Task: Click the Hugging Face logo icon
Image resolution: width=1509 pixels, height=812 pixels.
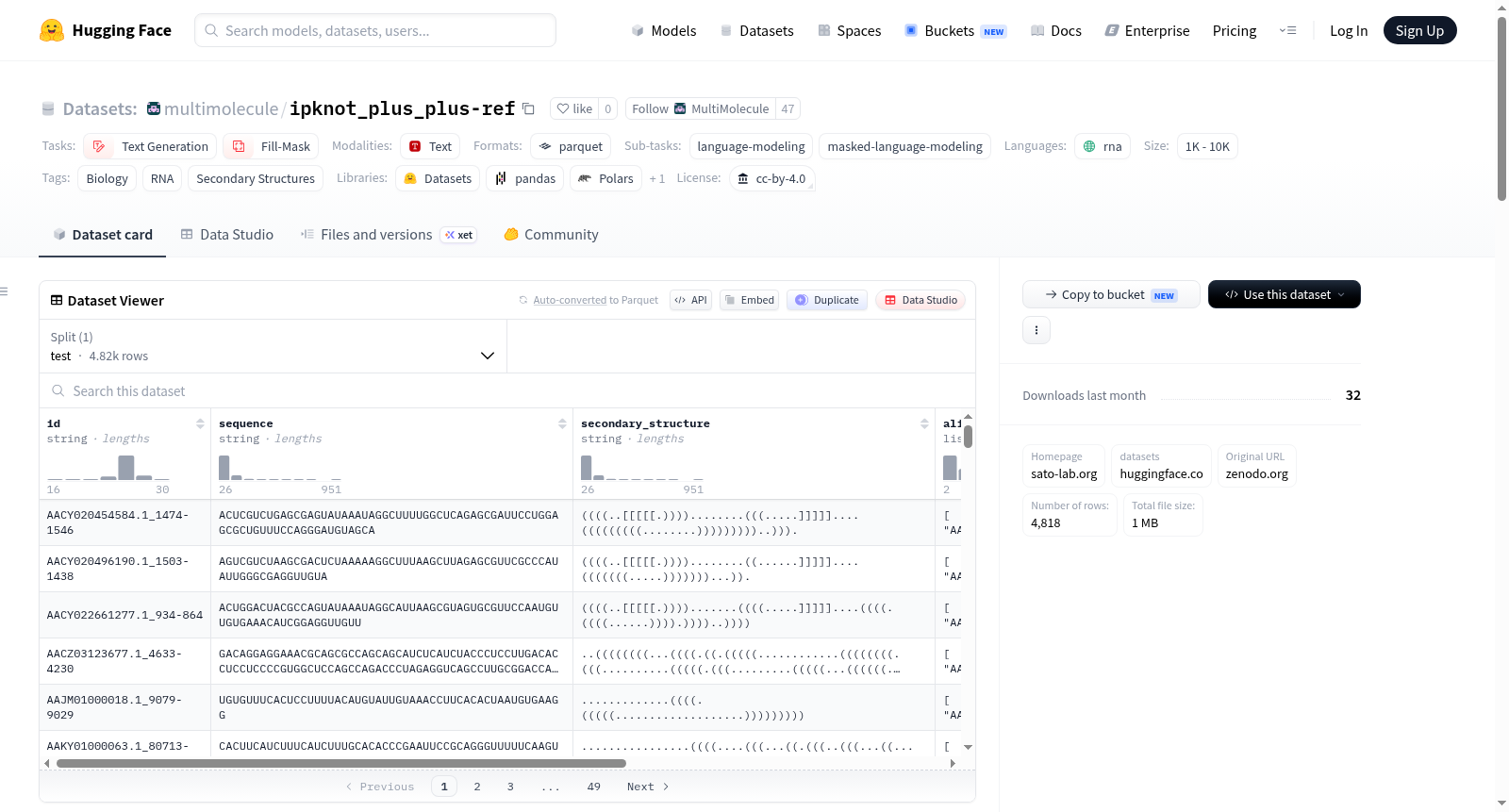Action: pos(52,30)
